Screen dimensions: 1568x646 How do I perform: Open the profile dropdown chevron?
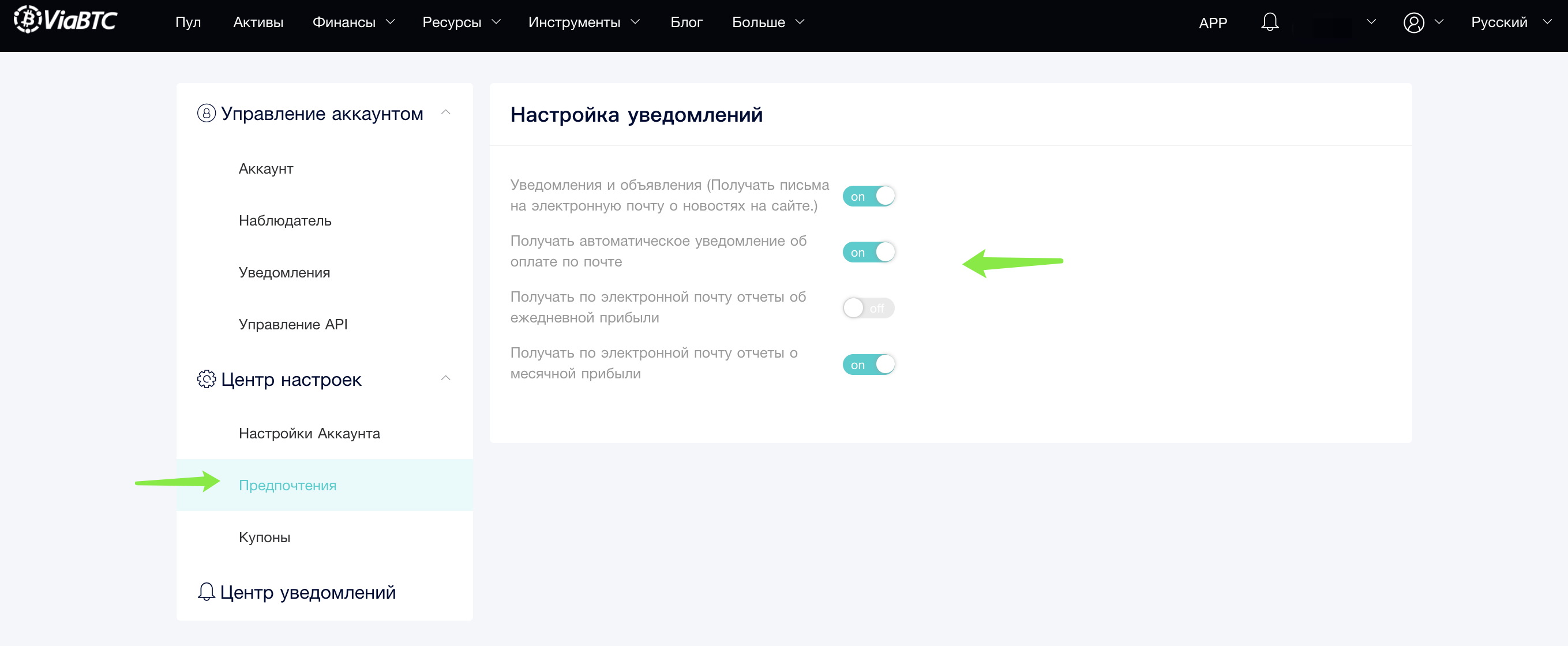[1439, 22]
